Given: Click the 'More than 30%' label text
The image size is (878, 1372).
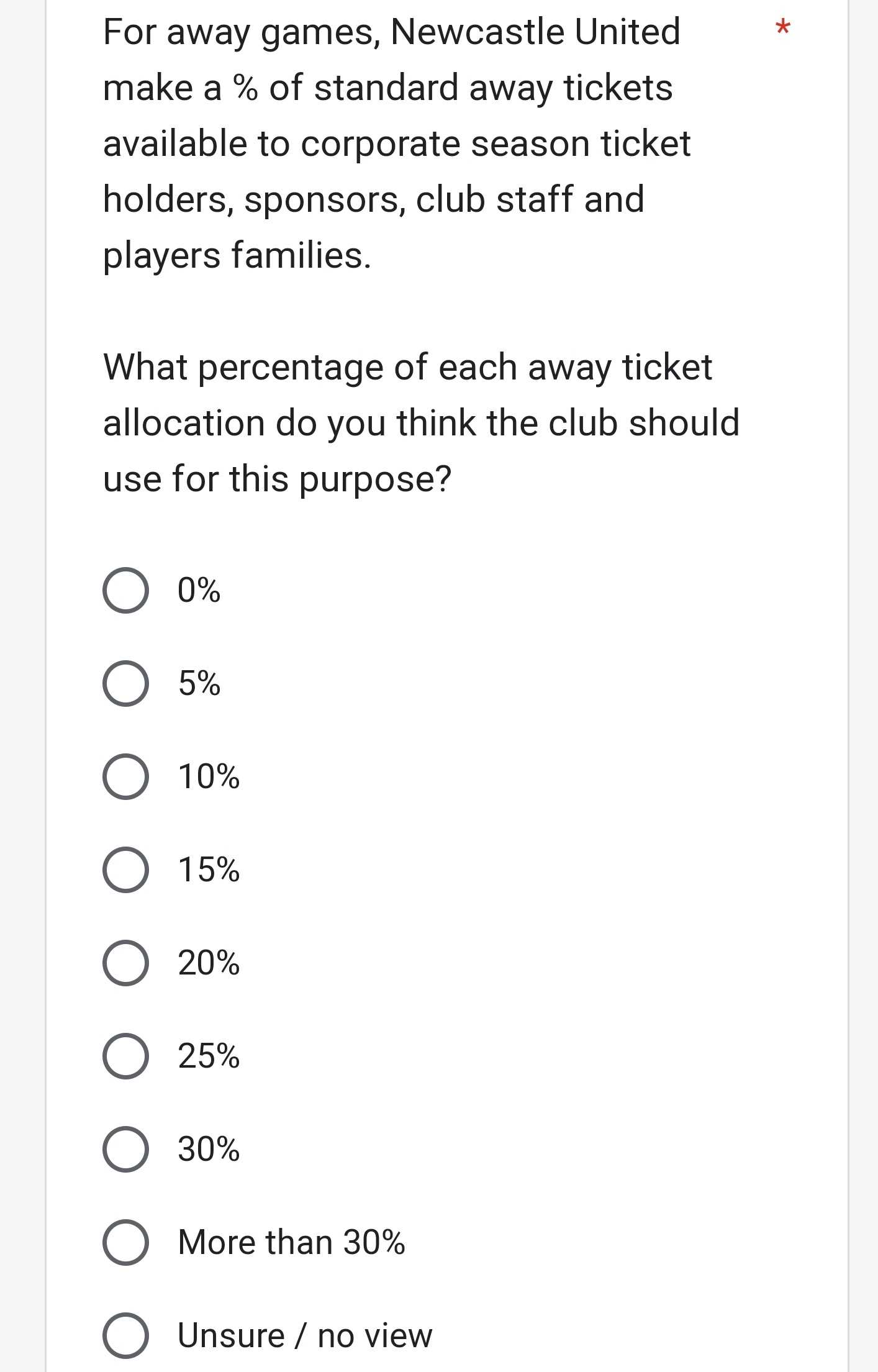Looking at the screenshot, I should tap(291, 1242).
